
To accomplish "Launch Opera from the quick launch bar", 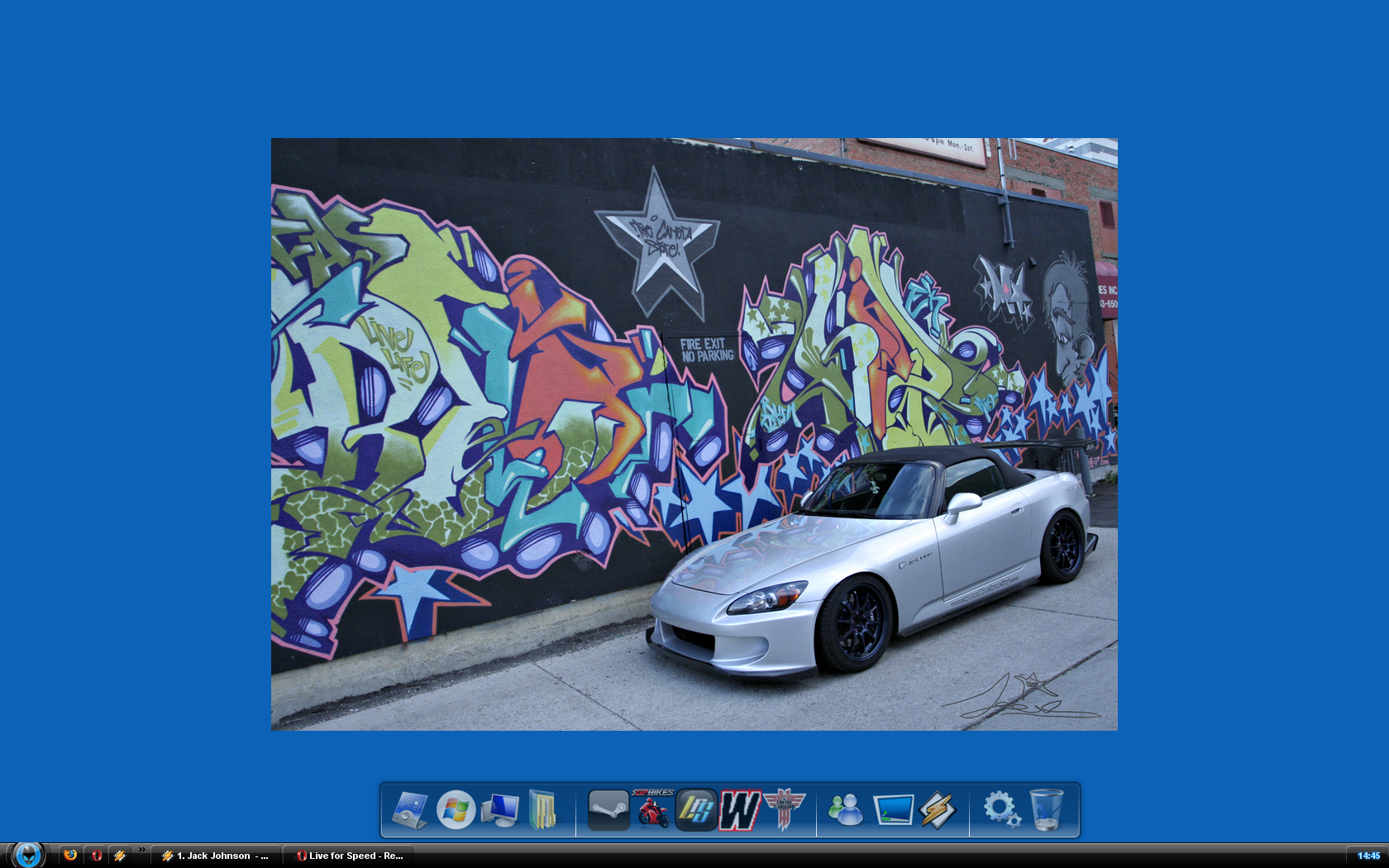I will point(96,856).
